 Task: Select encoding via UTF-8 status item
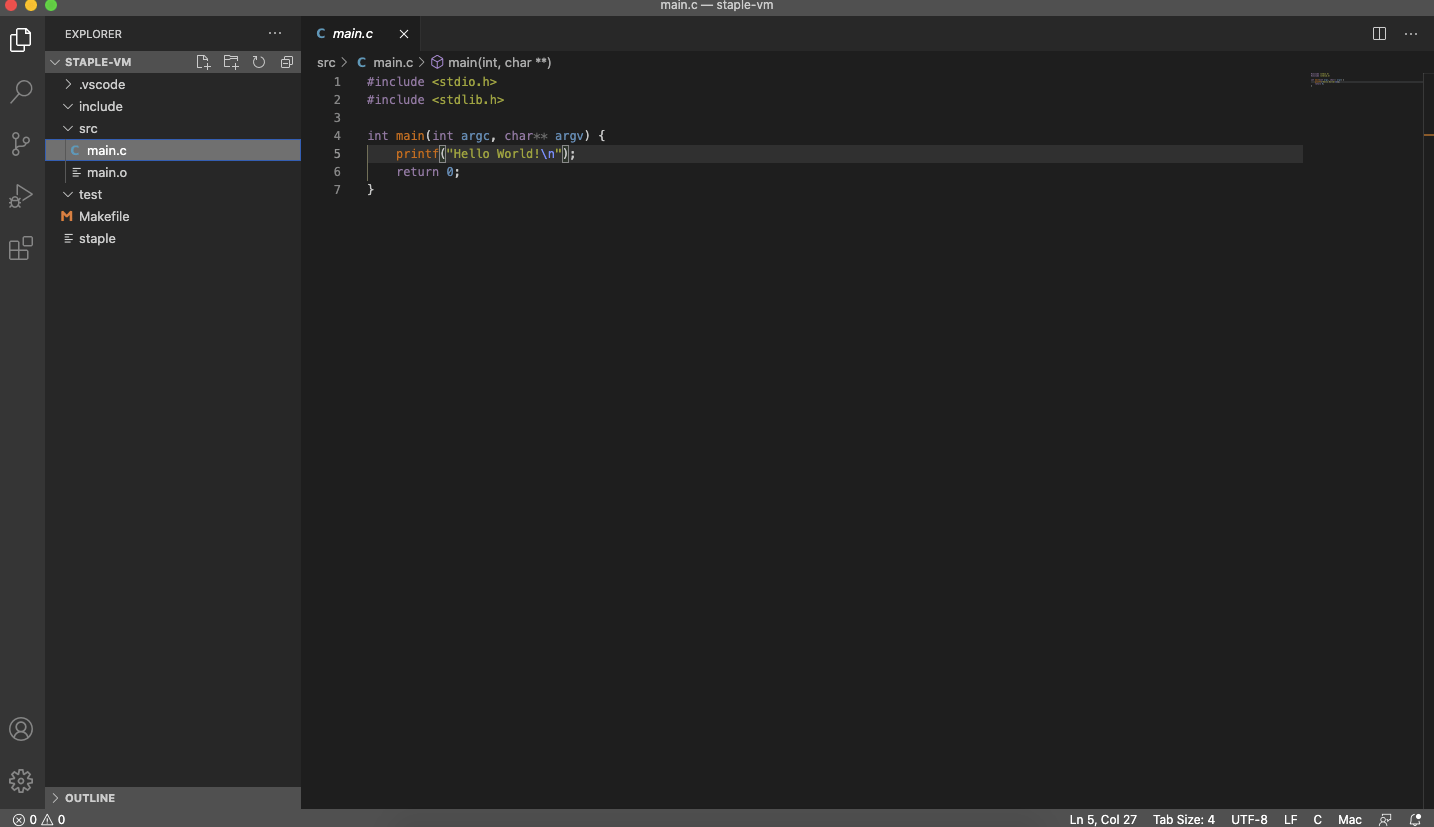tap(1249, 819)
